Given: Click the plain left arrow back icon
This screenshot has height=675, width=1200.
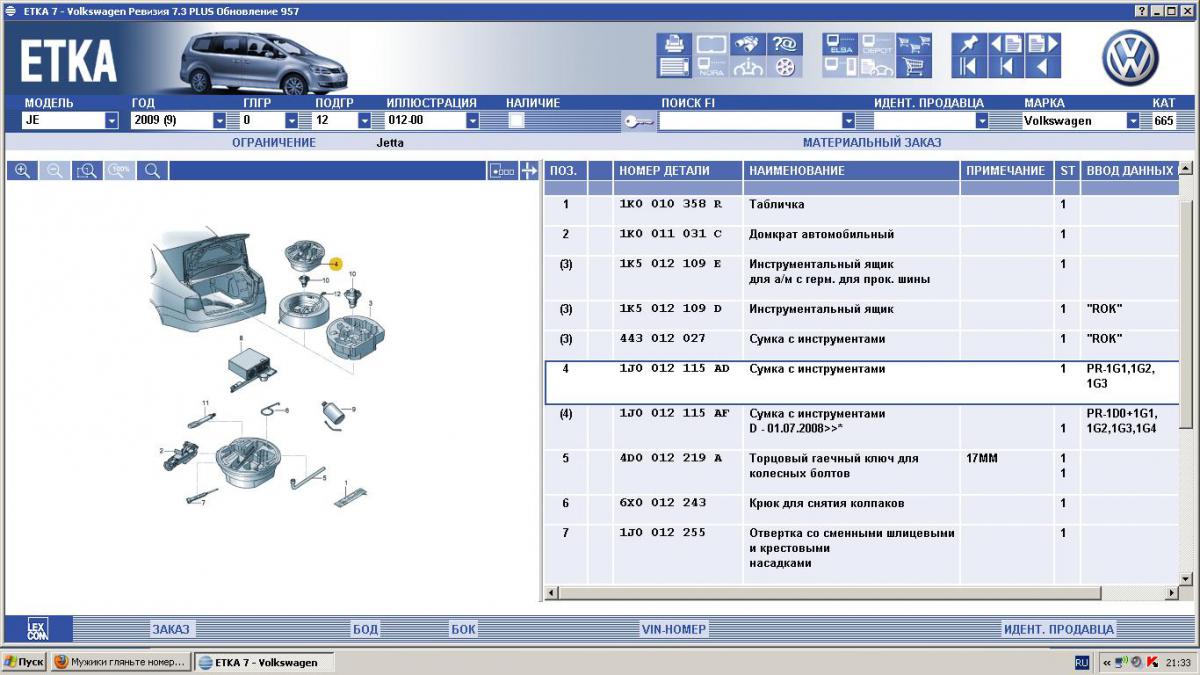Looking at the screenshot, I should [x=1043, y=67].
